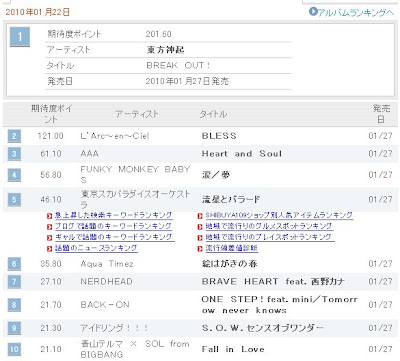The image size is (400, 361).
Task: Click title S.O.W. センスオブワンダー
Action: 262,328
